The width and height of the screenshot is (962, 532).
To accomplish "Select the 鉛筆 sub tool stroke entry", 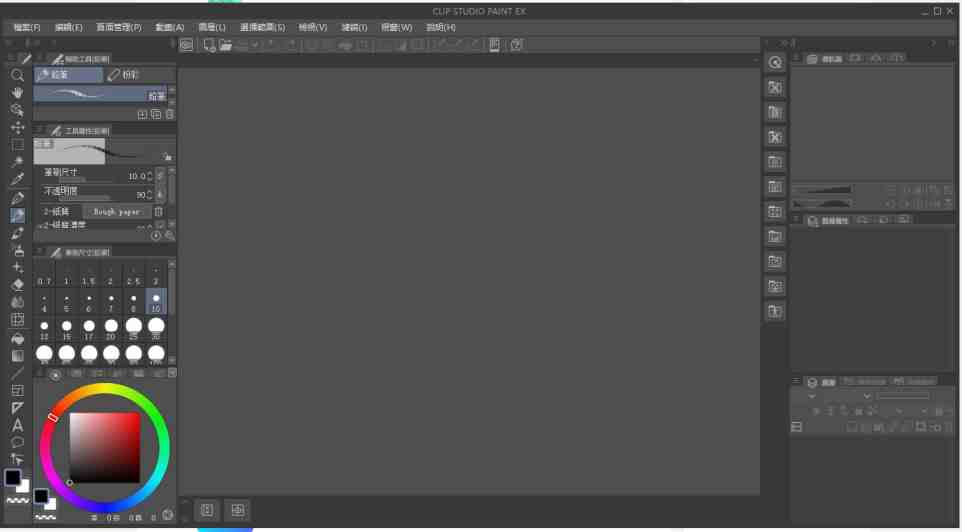I will pyautogui.click(x=100, y=94).
